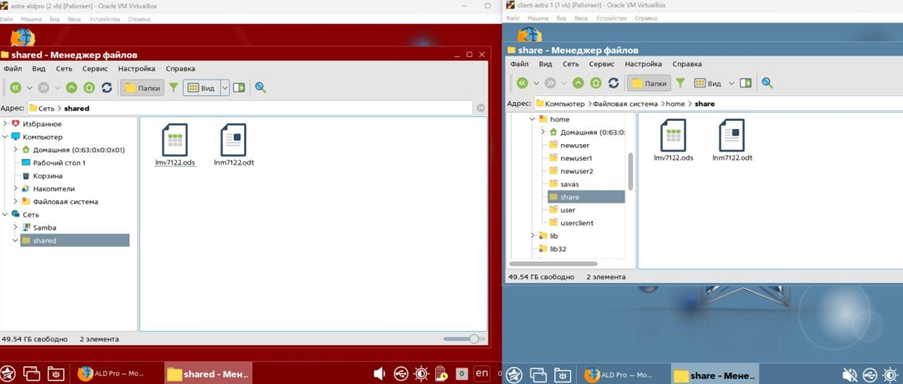
Task: Click the Вид view mode button in shared window
Action: pyautogui.click(x=202, y=88)
